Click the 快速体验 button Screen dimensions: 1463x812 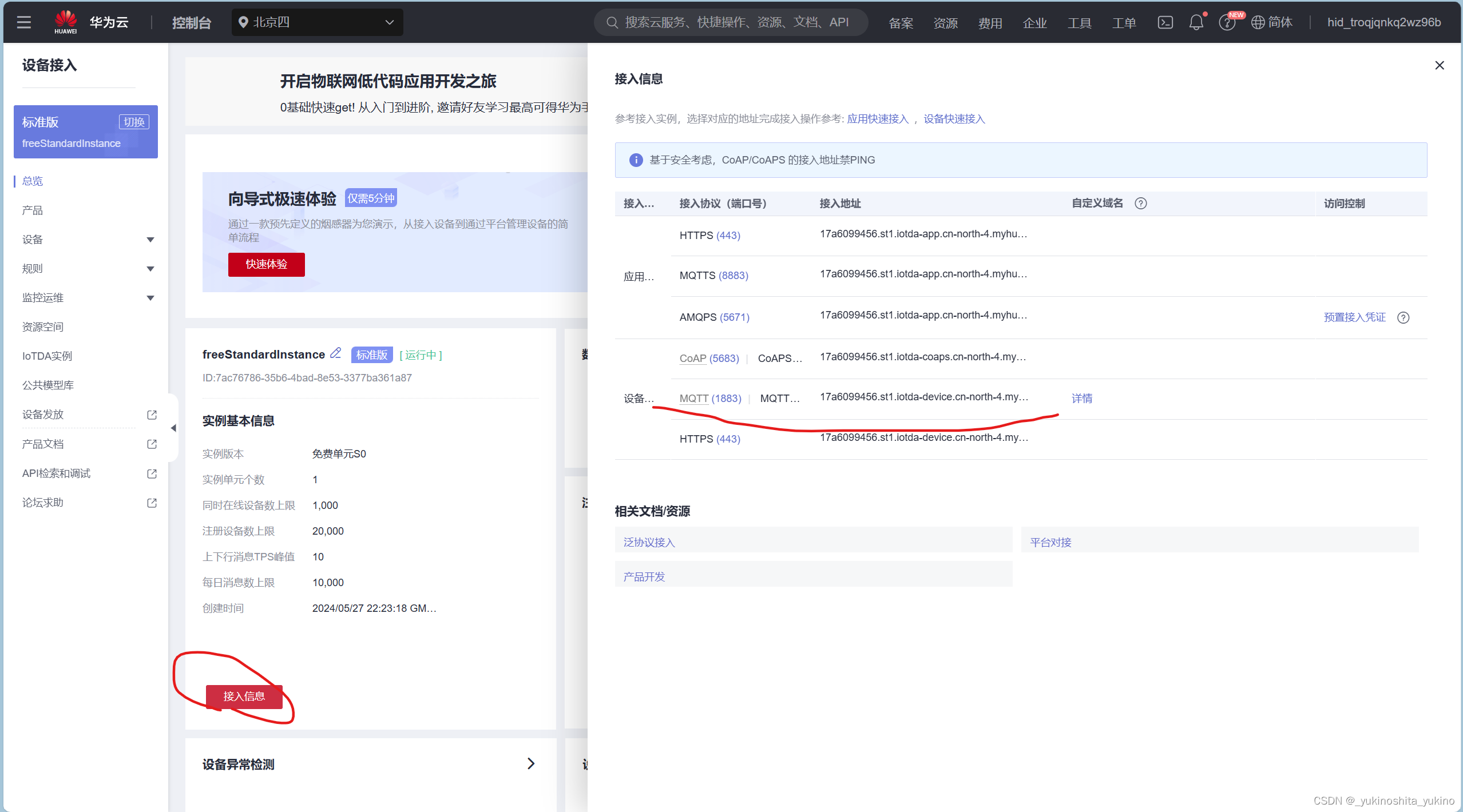pyautogui.click(x=267, y=264)
